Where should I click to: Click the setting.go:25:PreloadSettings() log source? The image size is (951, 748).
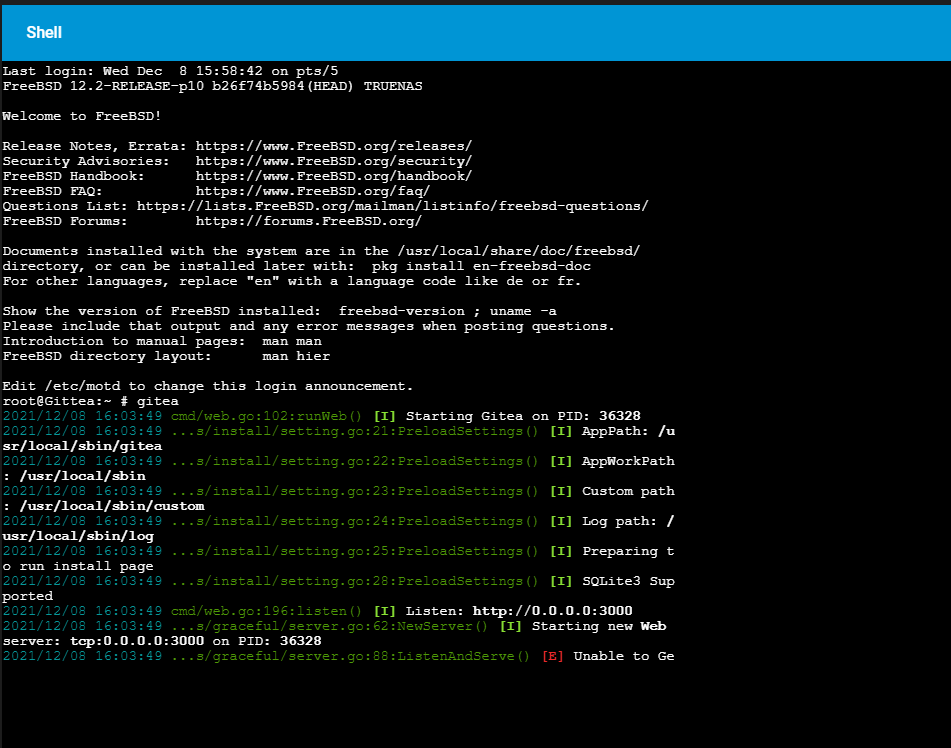click(355, 551)
